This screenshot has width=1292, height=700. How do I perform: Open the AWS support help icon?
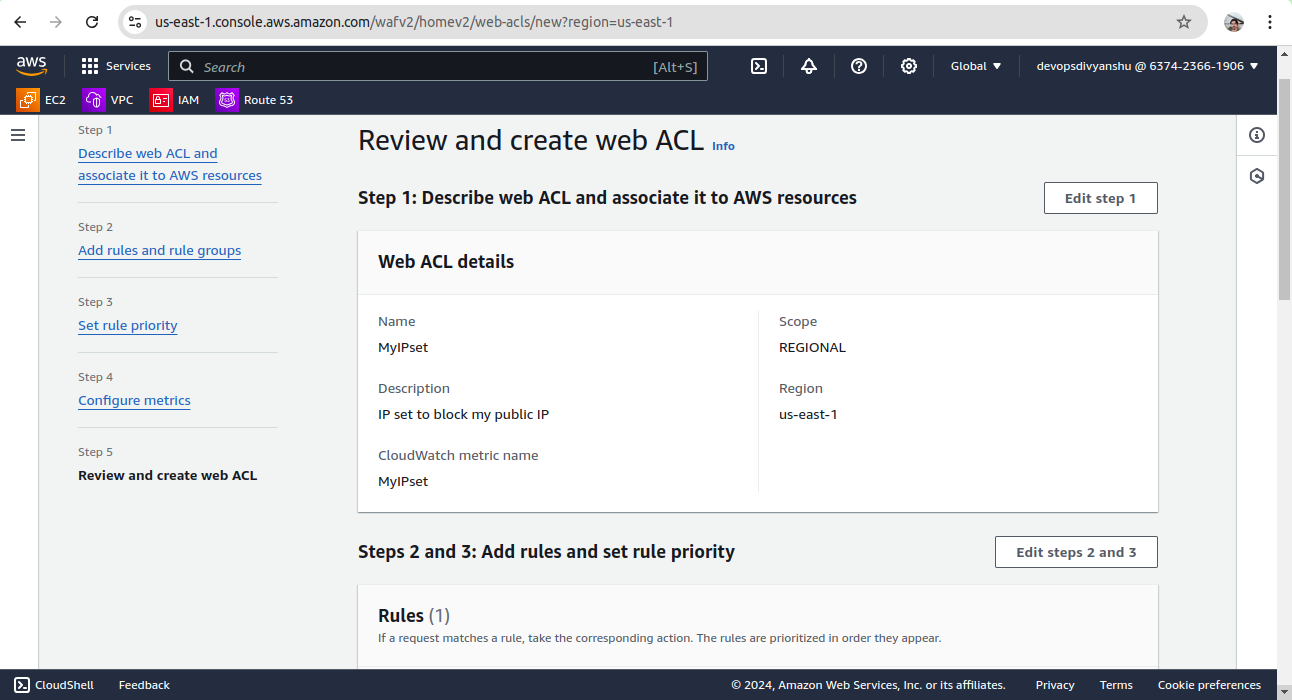[x=859, y=66]
